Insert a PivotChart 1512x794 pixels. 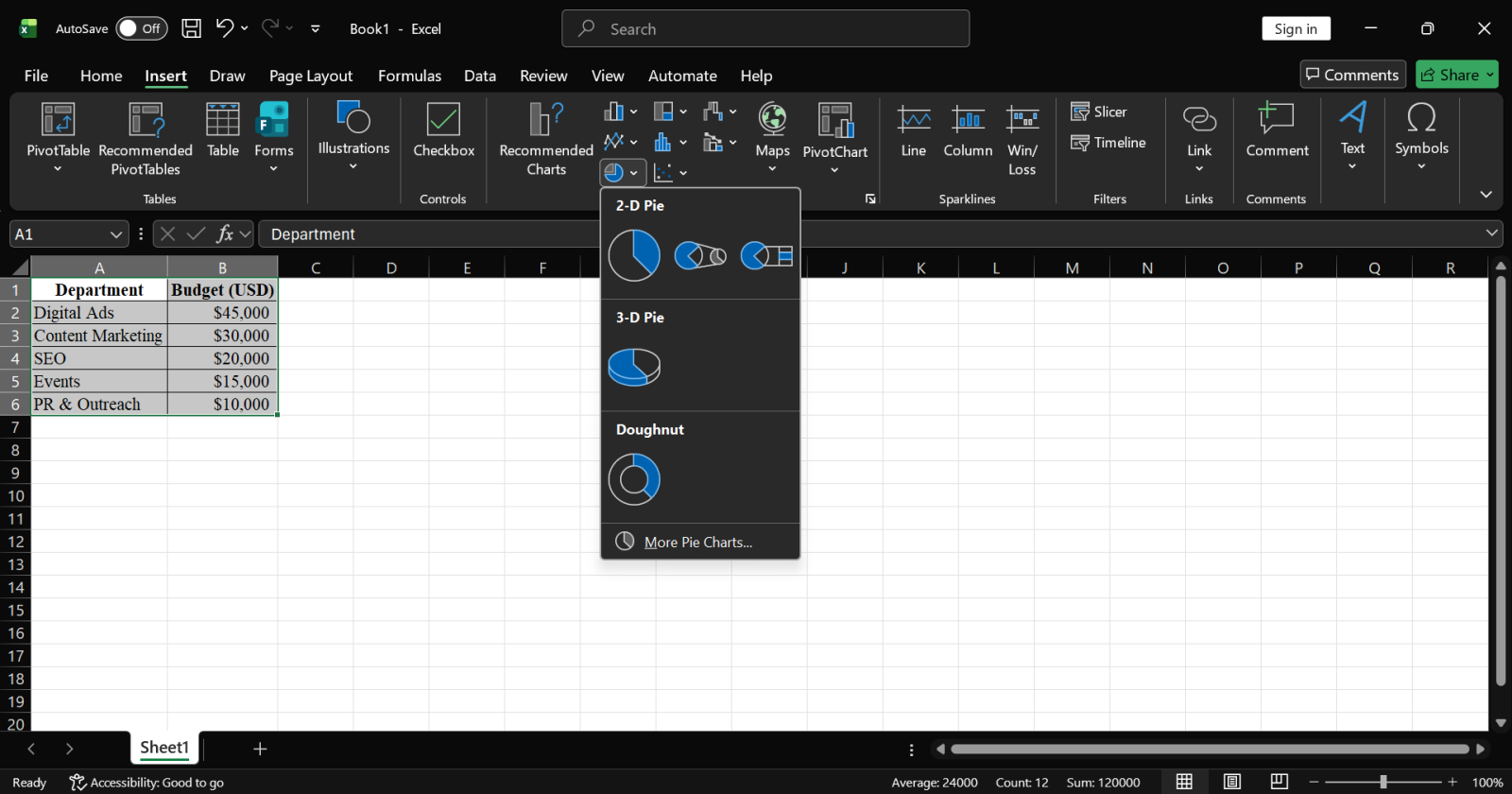click(835, 138)
